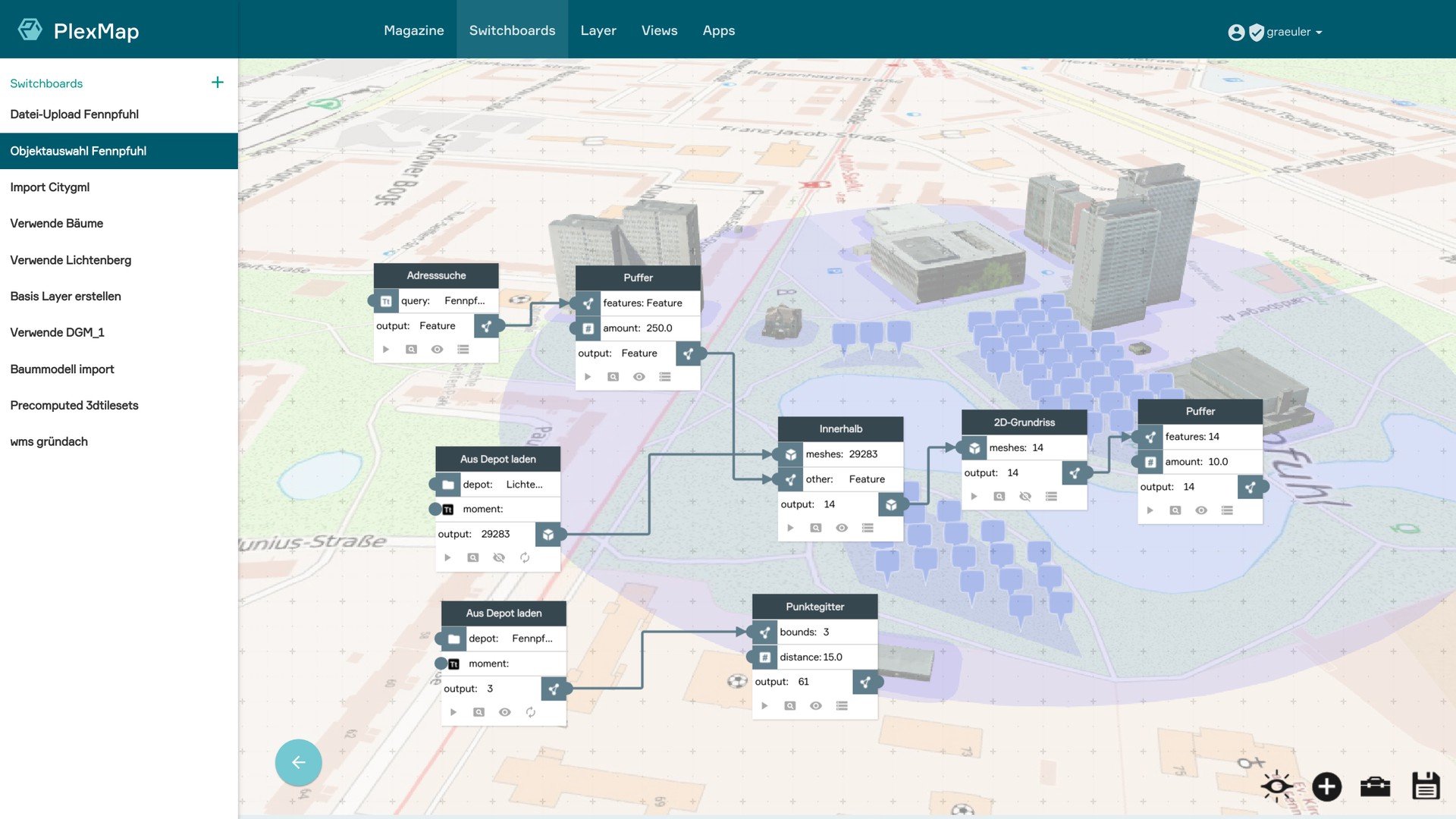
Task: Click the brightness/sun icon in the bottom toolbar
Action: [1277, 786]
